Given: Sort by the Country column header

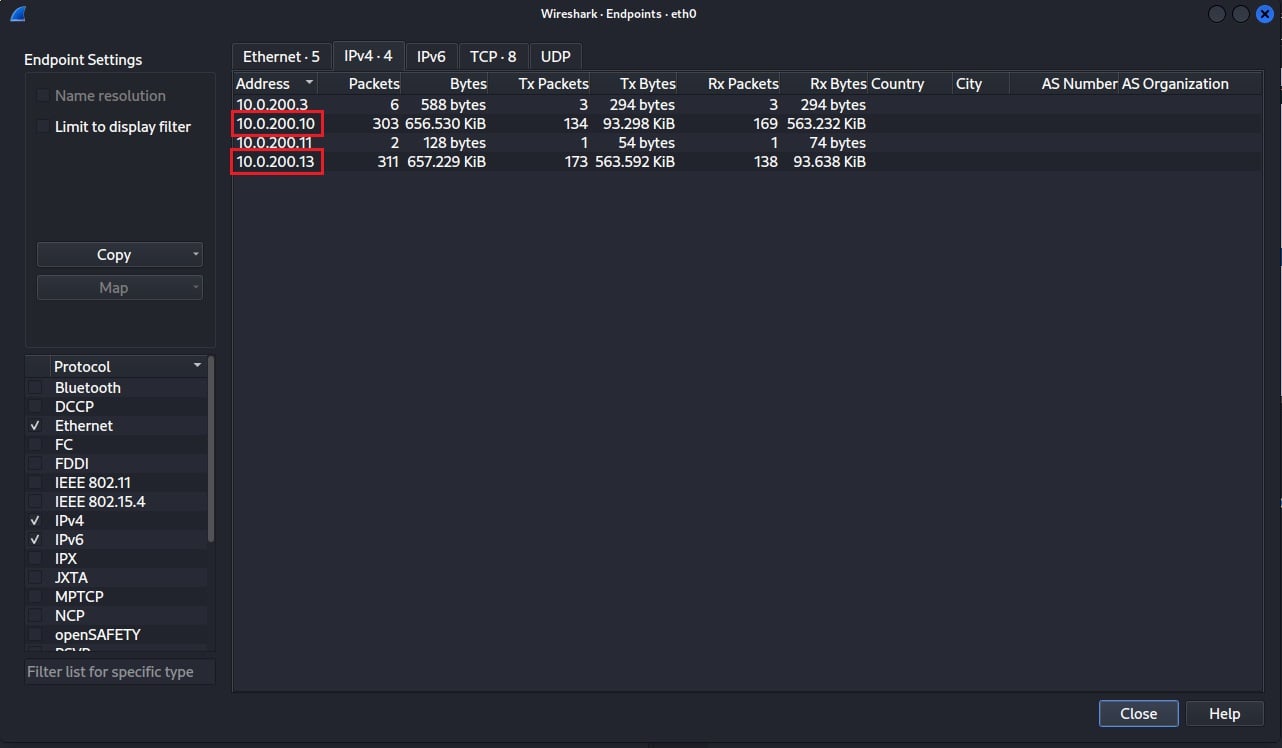Looking at the screenshot, I should pyautogui.click(x=910, y=84).
